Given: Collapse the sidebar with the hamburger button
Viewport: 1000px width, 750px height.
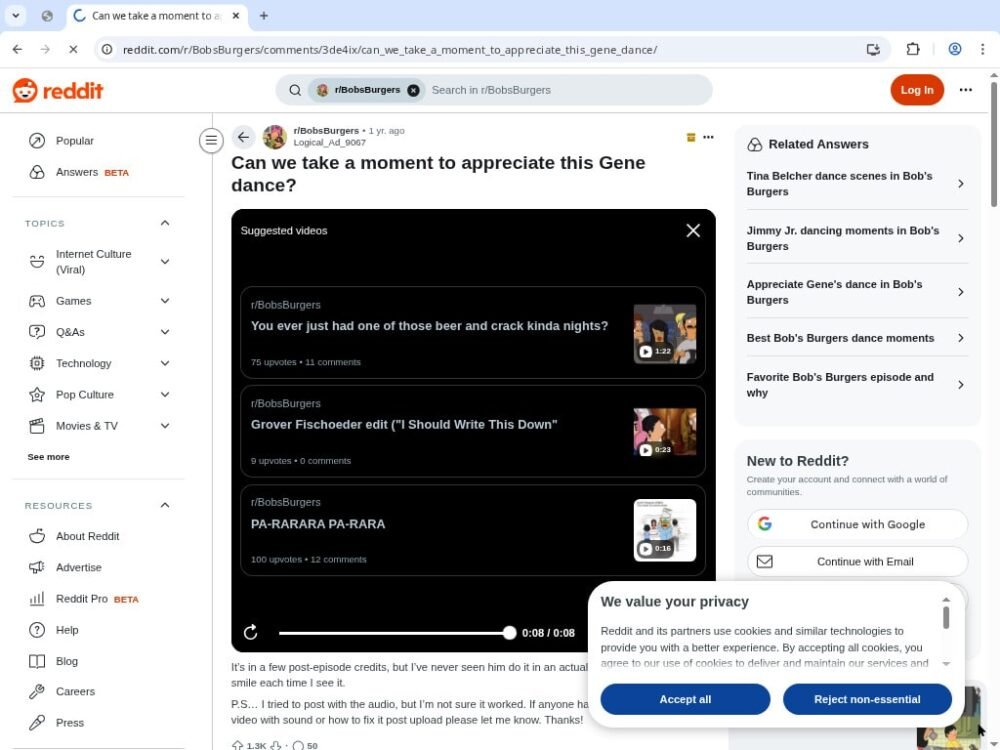Looking at the screenshot, I should [211, 141].
